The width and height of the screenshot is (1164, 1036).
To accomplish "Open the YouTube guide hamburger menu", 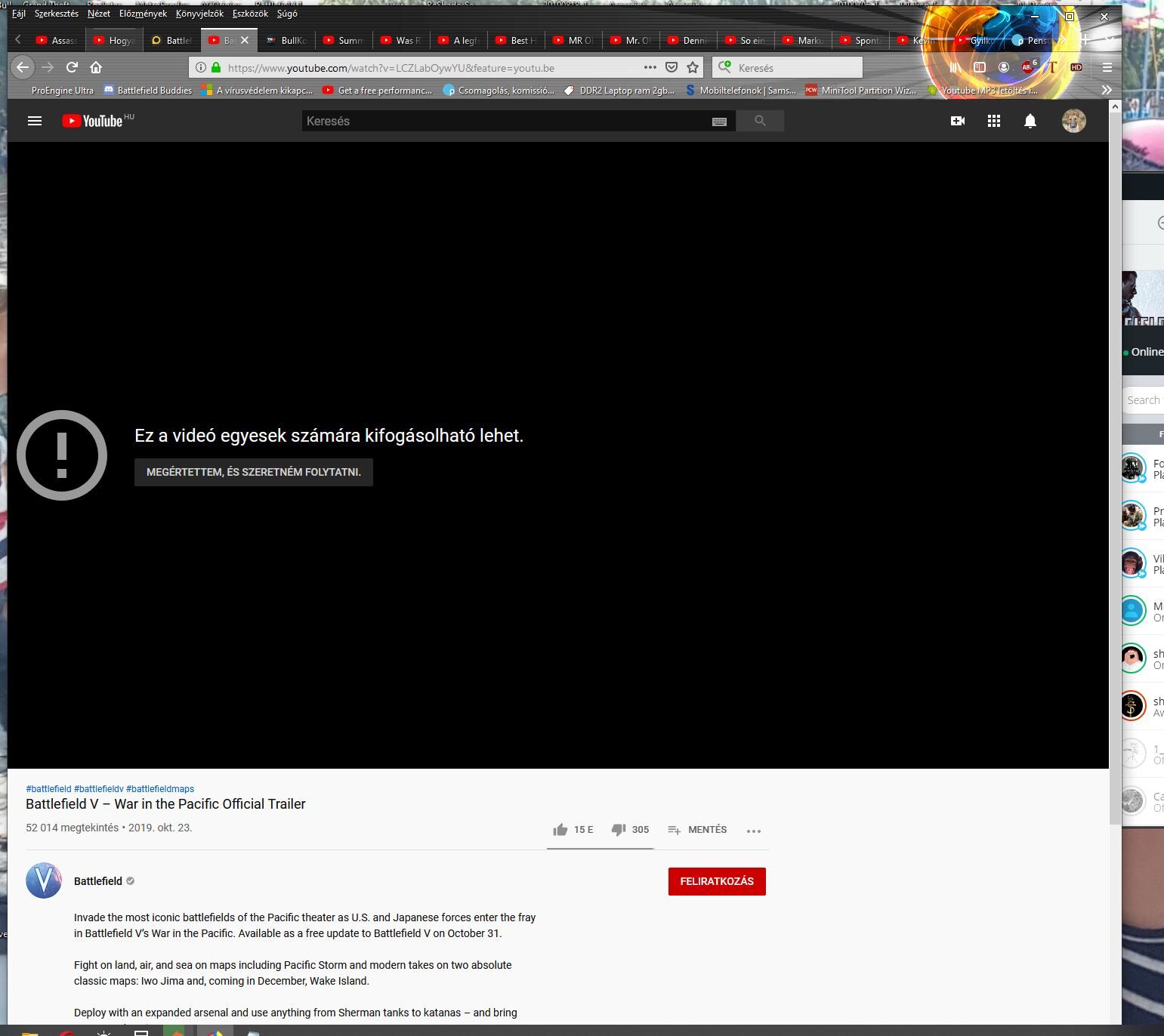I will [35, 121].
